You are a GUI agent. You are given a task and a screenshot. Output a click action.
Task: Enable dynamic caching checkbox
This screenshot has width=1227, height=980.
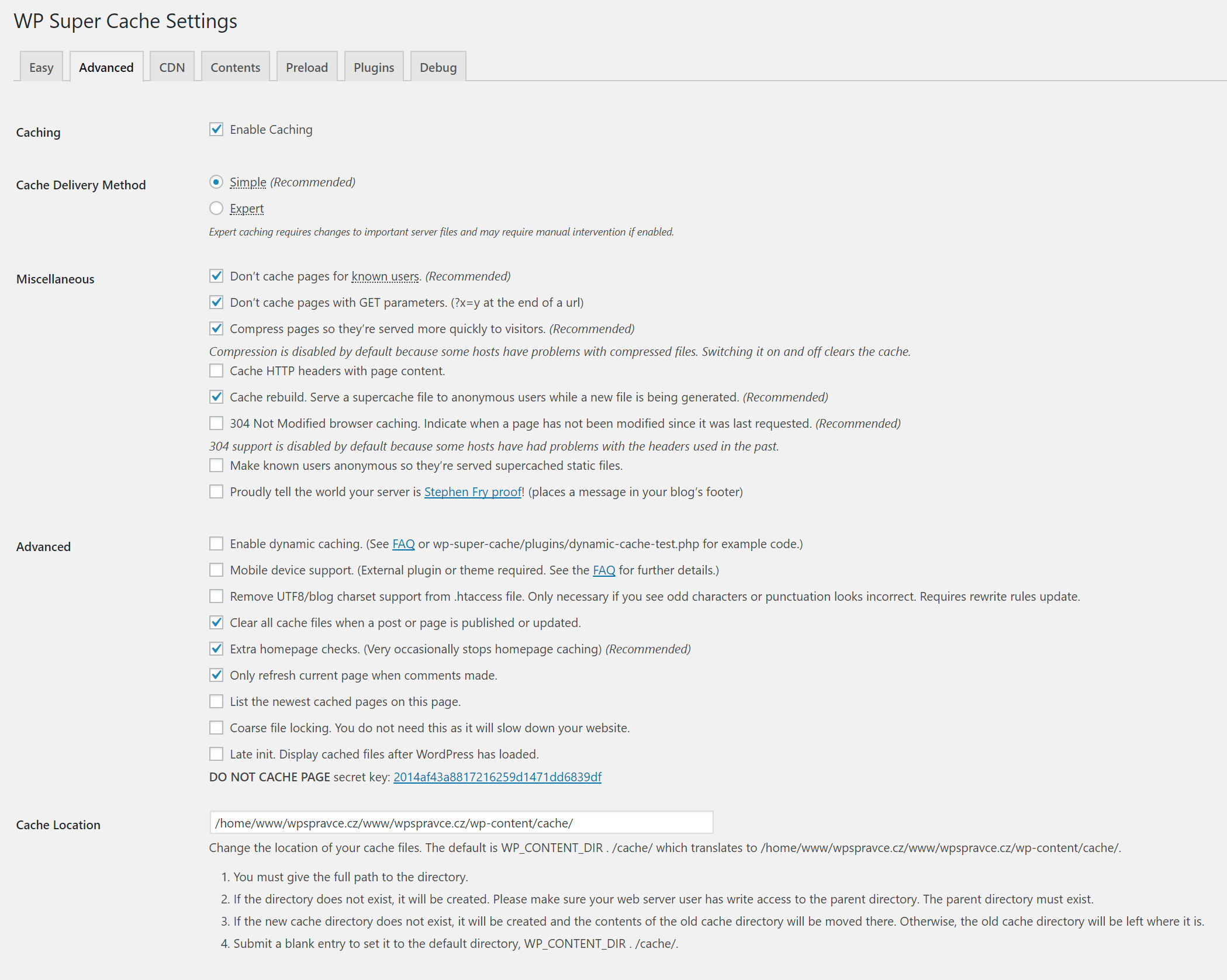[x=216, y=543]
